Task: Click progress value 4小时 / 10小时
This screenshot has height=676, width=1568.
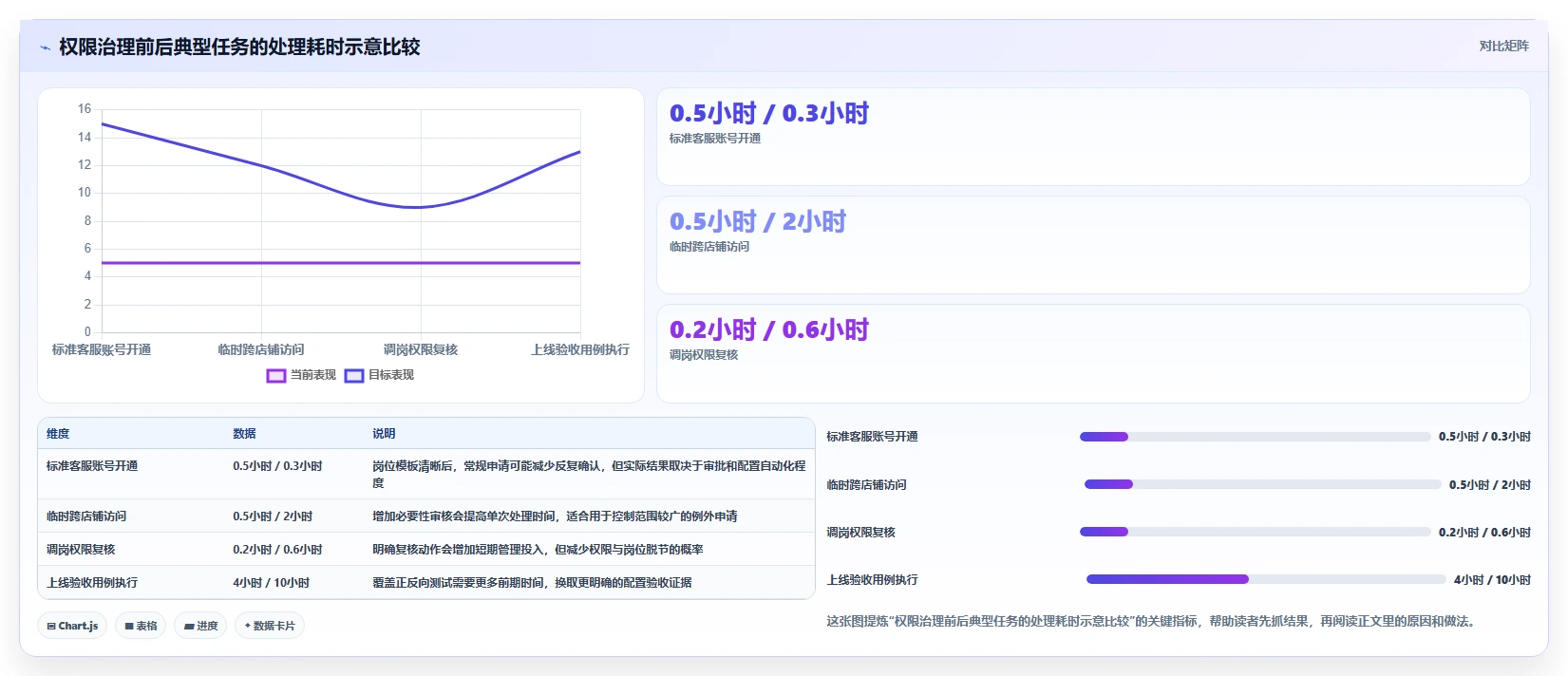Action: (1492, 579)
